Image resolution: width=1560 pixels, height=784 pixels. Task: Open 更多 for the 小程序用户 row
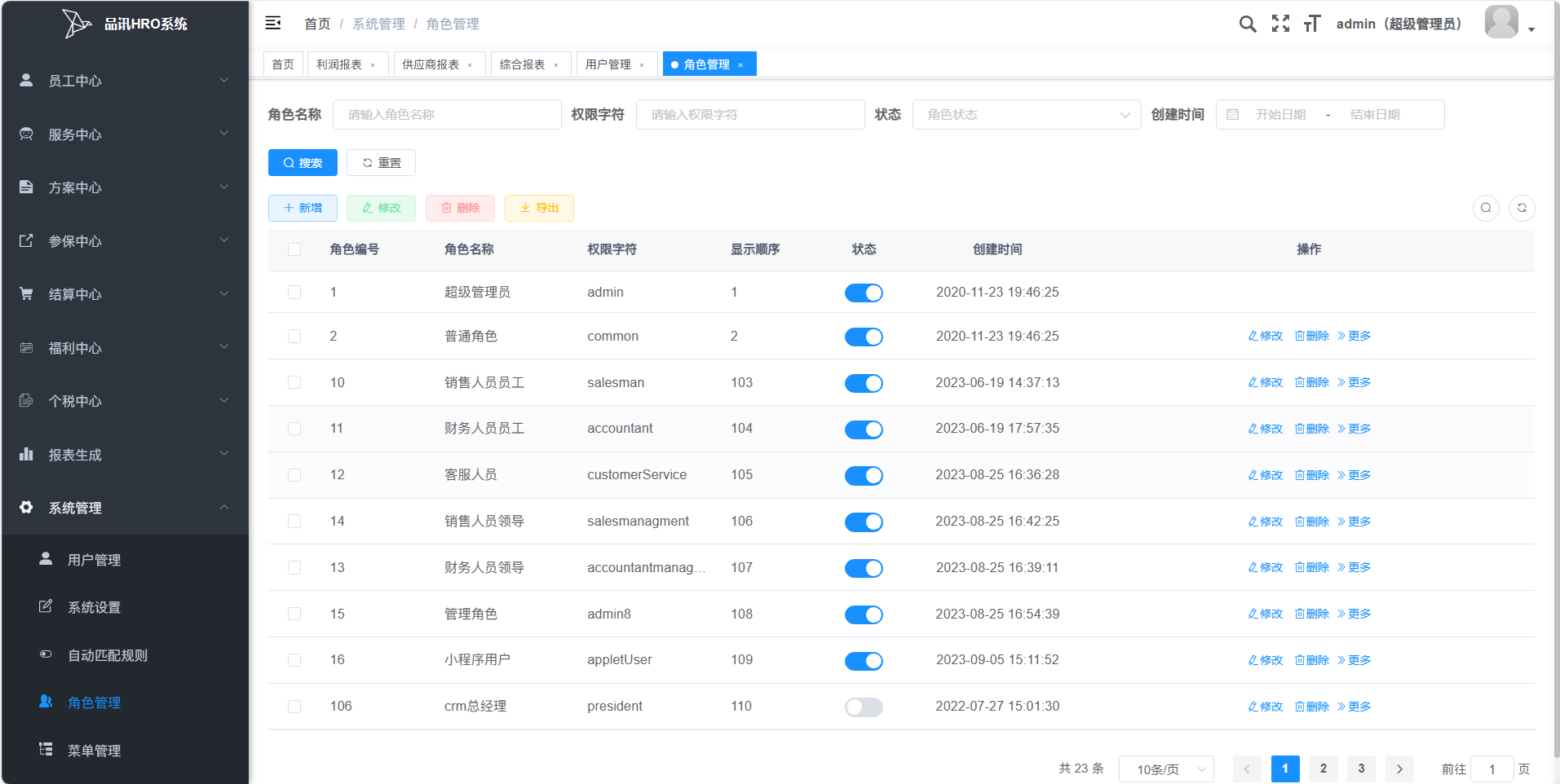point(1354,660)
